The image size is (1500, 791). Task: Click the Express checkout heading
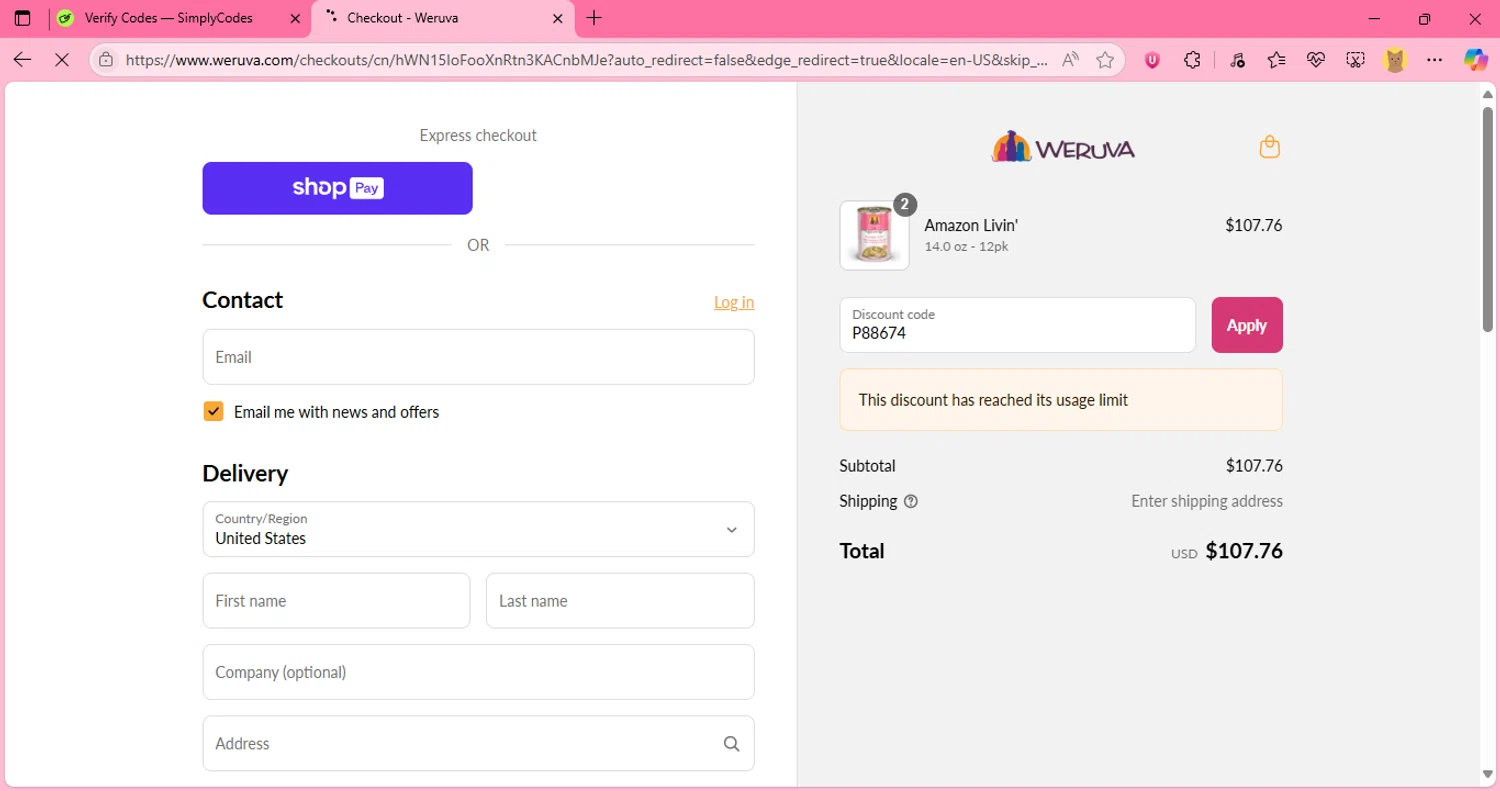click(x=478, y=135)
